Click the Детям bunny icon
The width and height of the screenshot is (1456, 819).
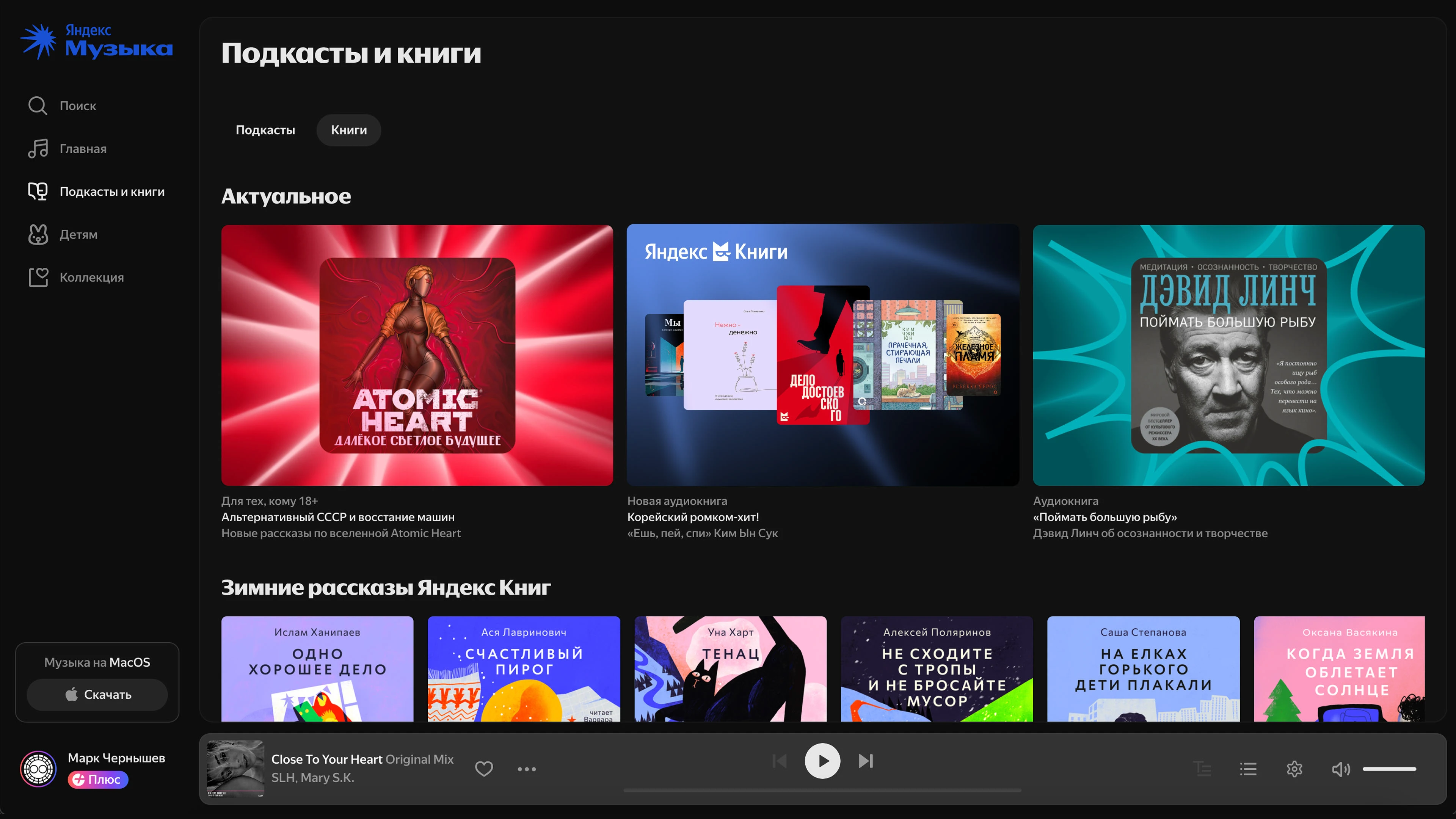tap(38, 235)
